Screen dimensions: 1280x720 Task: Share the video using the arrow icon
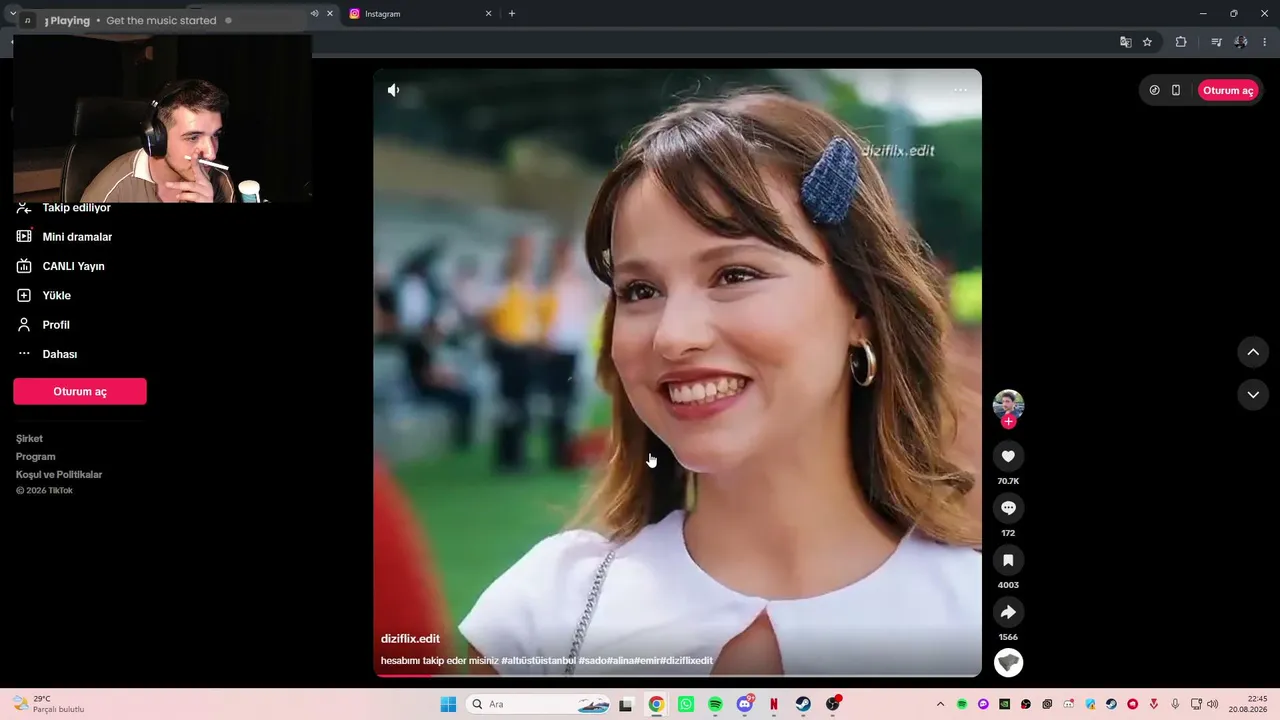point(1008,612)
